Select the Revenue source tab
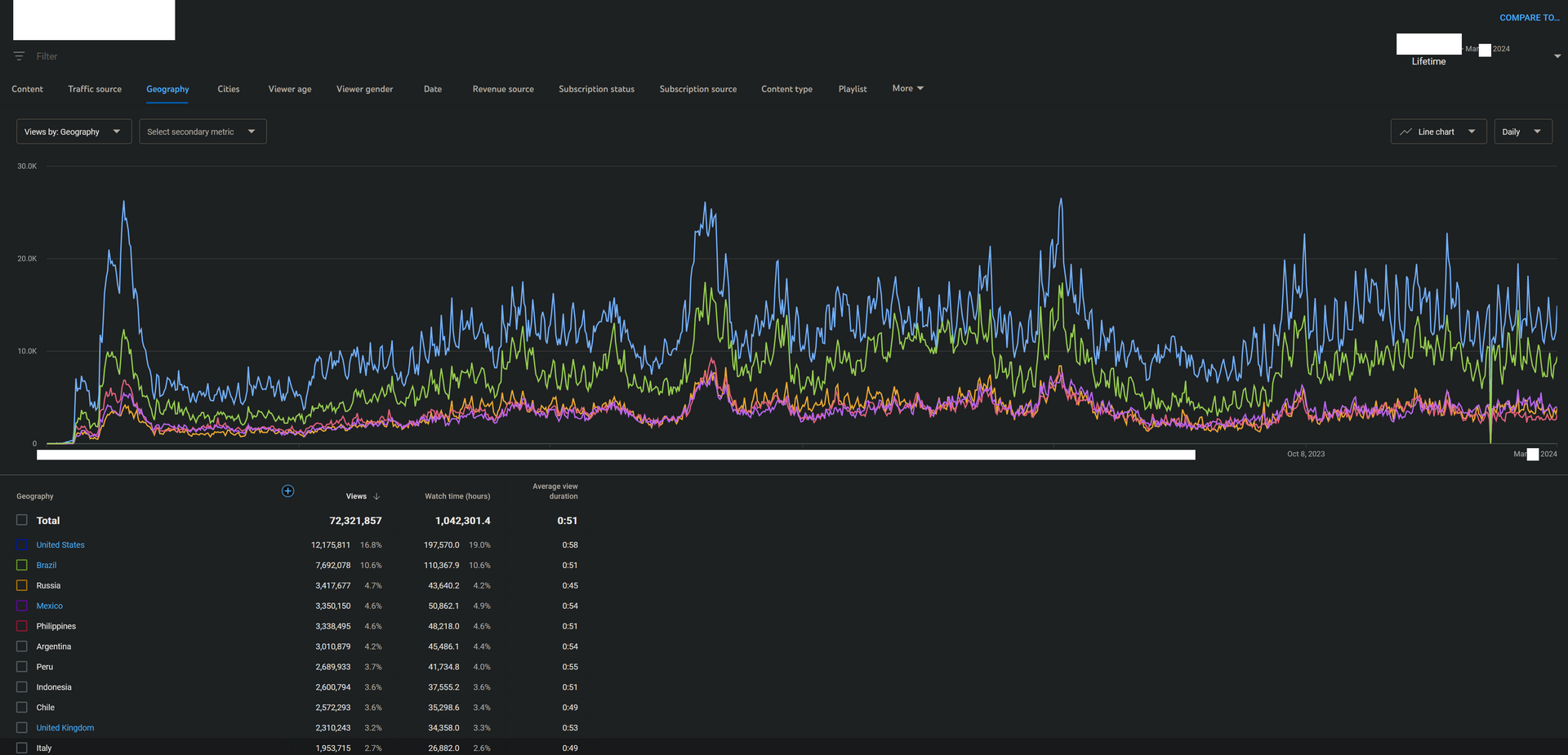The image size is (1568, 755). click(503, 89)
